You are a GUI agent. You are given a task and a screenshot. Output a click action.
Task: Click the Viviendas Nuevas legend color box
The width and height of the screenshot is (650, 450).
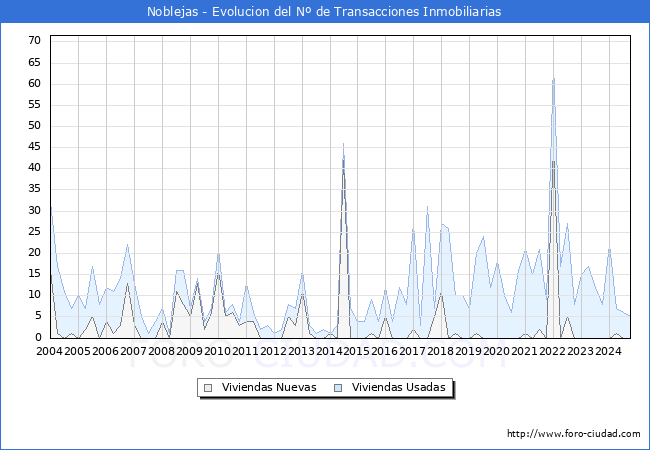pos(208,387)
